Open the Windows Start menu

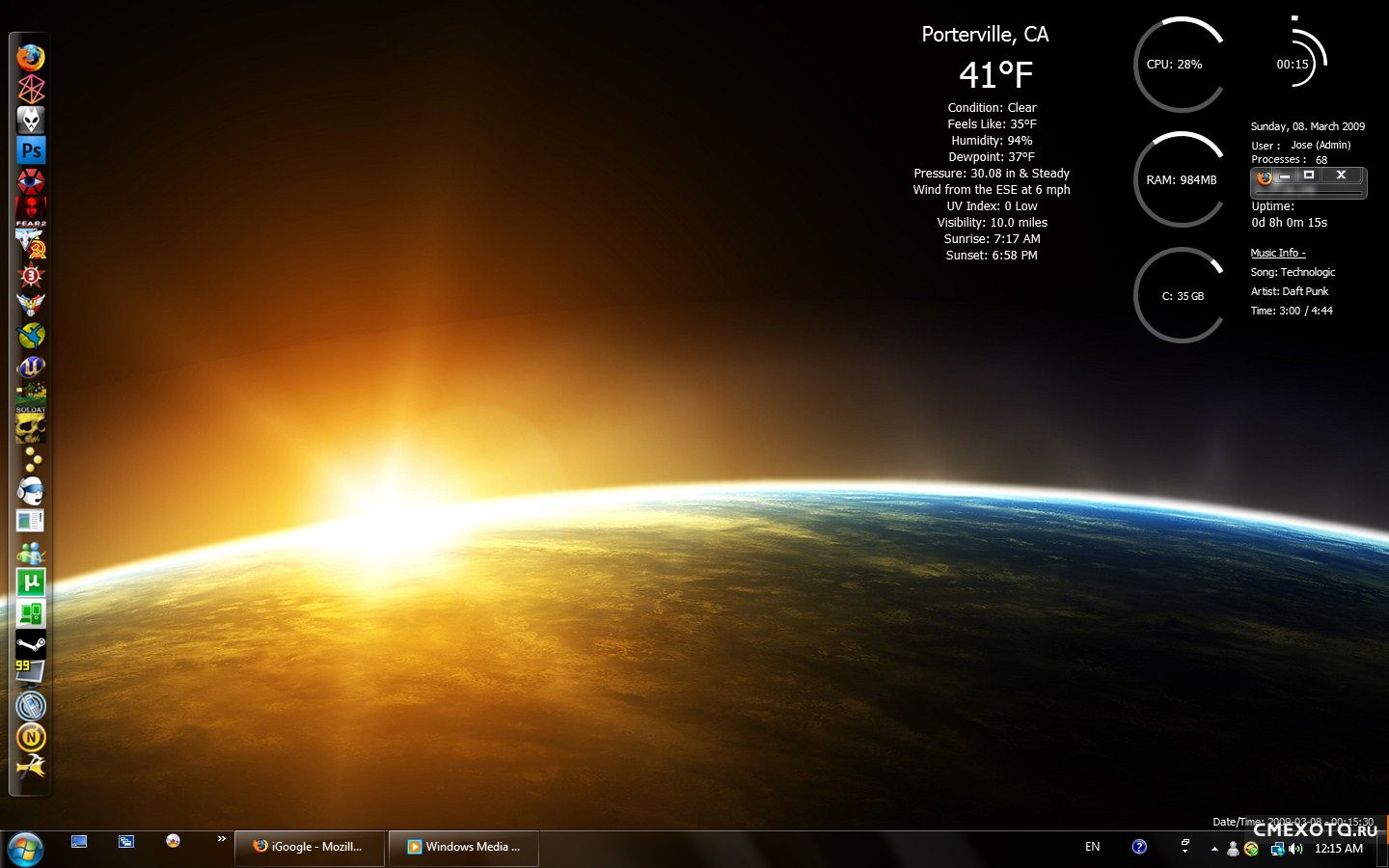coord(25,849)
